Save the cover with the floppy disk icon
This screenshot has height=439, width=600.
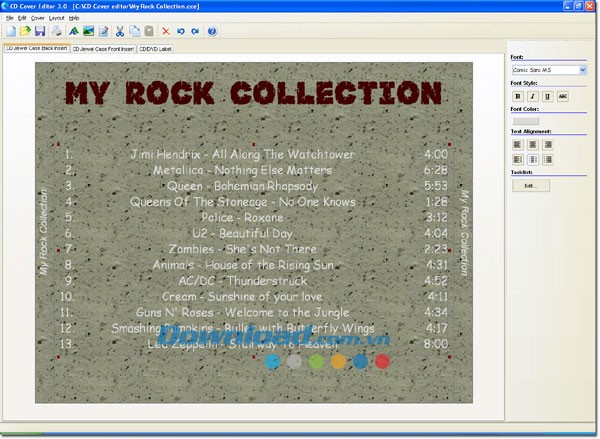(40, 31)
